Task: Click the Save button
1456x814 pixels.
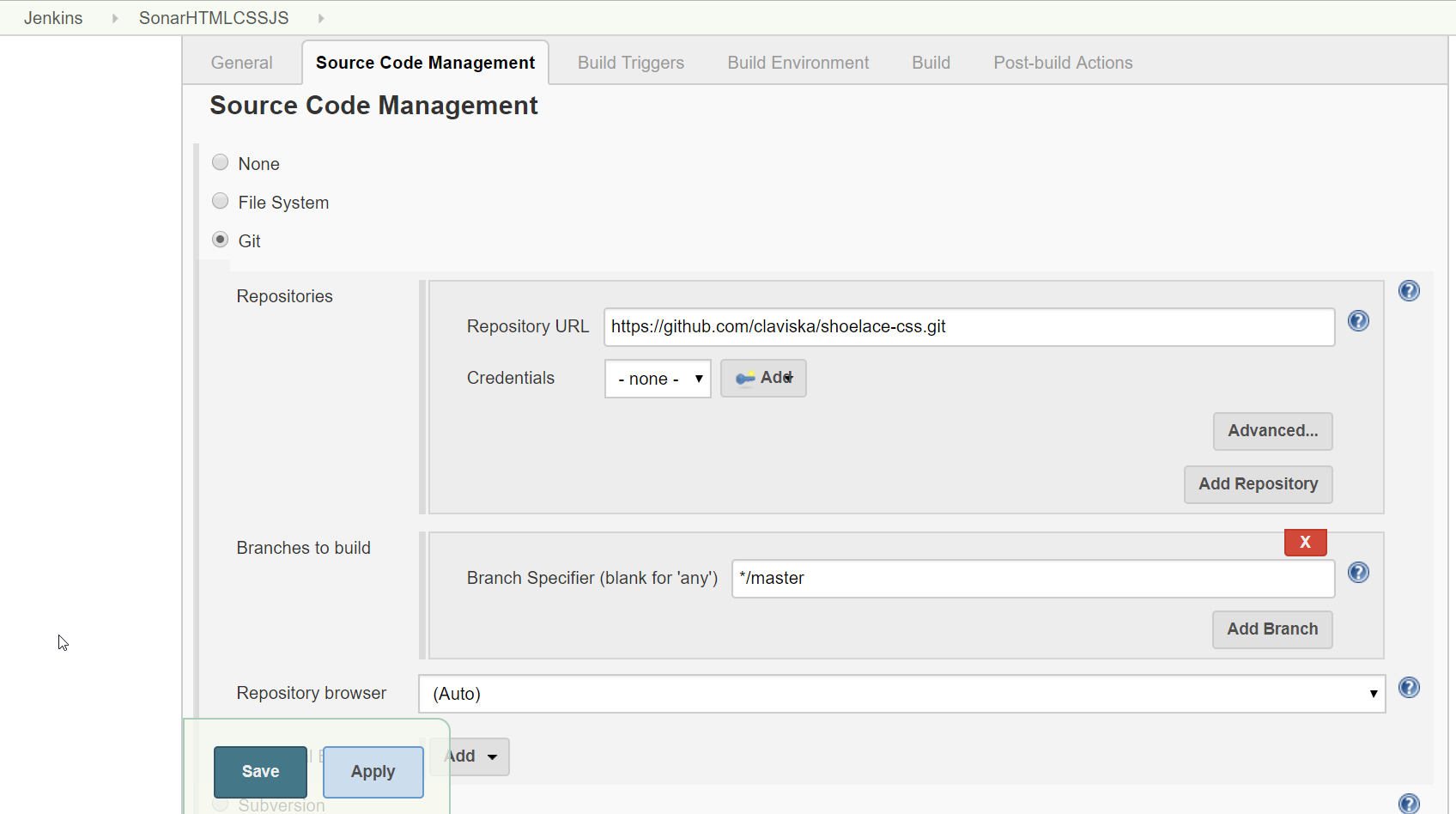Action: (260, 772)
